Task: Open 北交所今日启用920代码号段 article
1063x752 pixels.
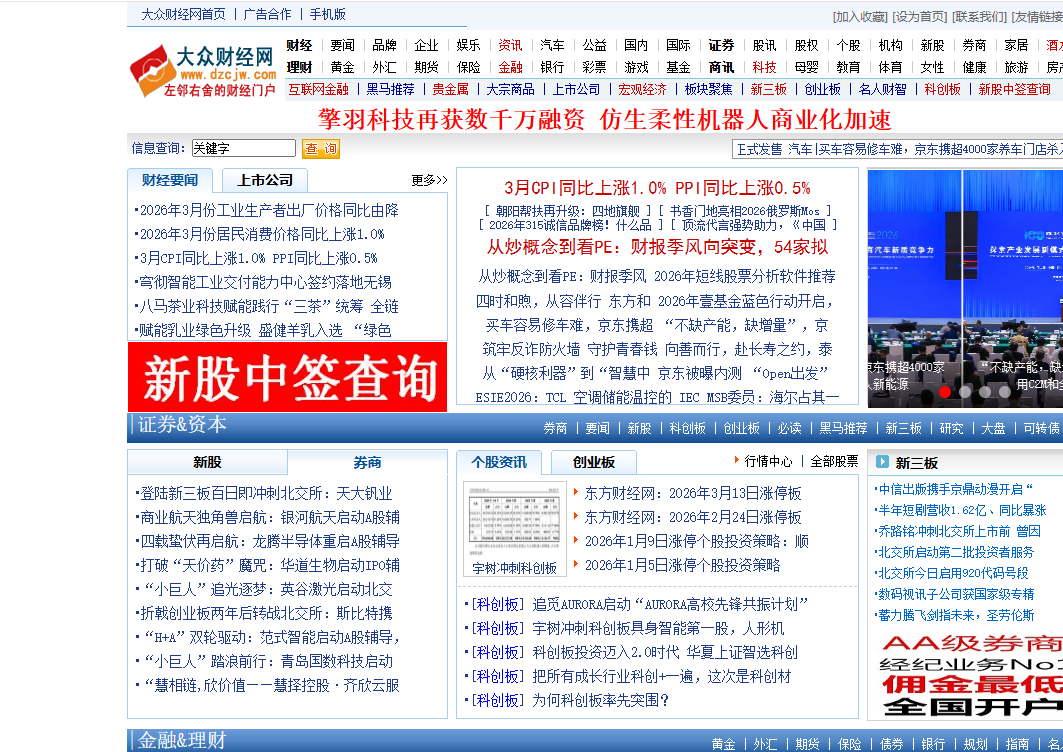Action: coord(952,573)
